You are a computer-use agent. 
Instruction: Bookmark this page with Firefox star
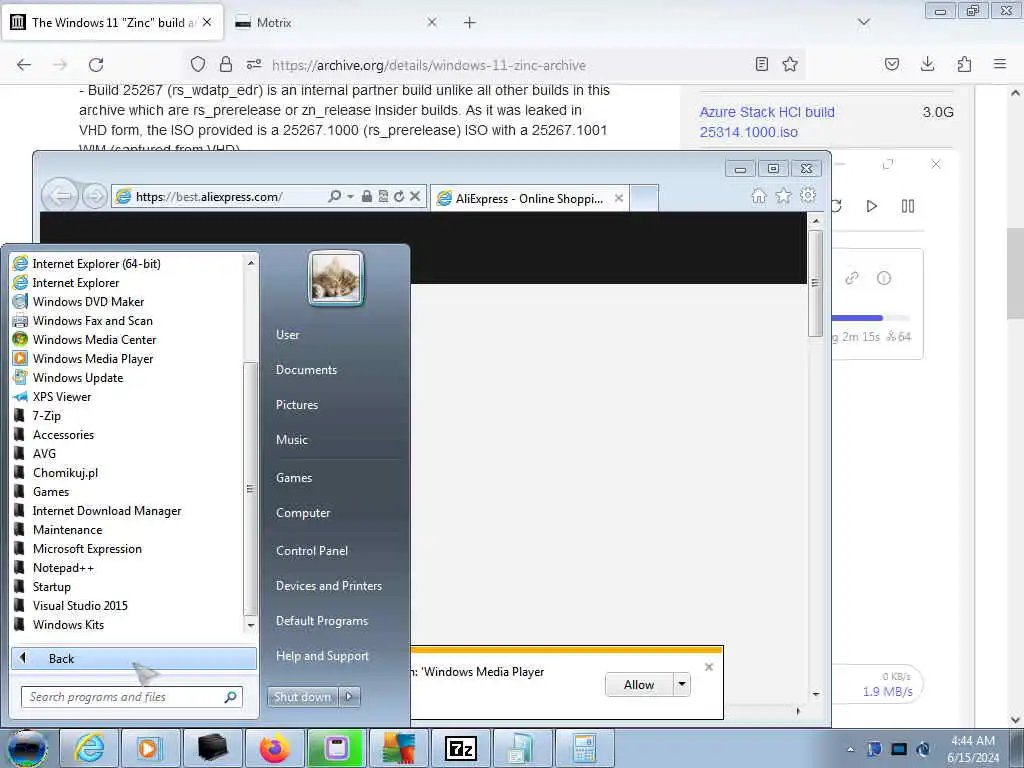tap(790, 64)
